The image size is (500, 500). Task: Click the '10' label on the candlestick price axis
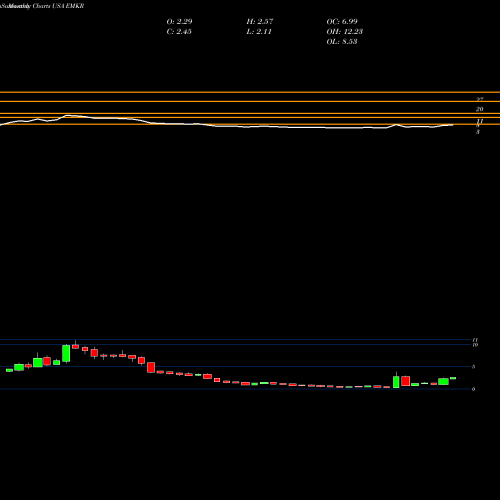tap(475, 345)
